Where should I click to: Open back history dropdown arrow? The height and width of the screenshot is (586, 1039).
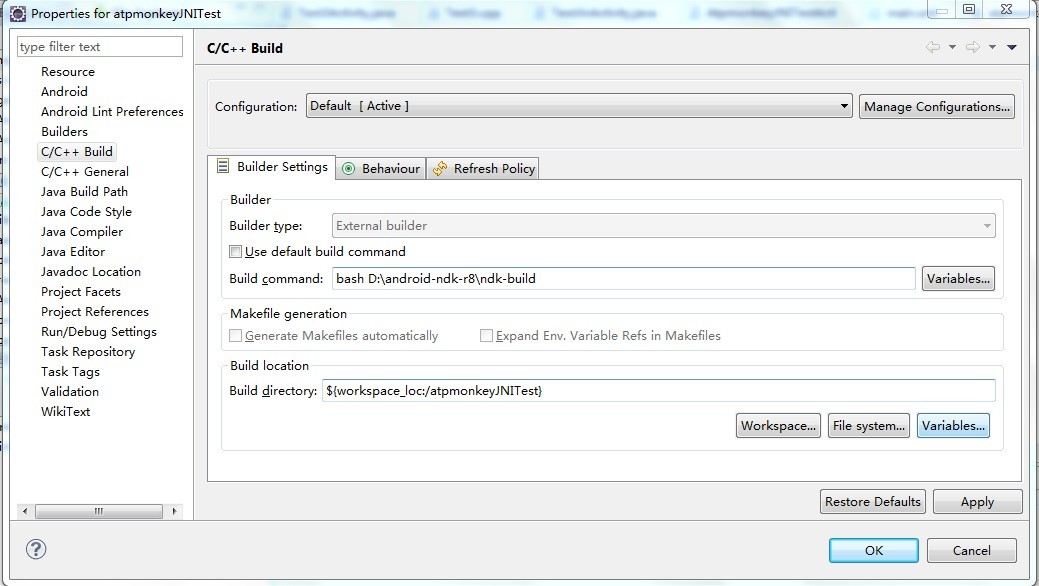[x=953, y=47]
